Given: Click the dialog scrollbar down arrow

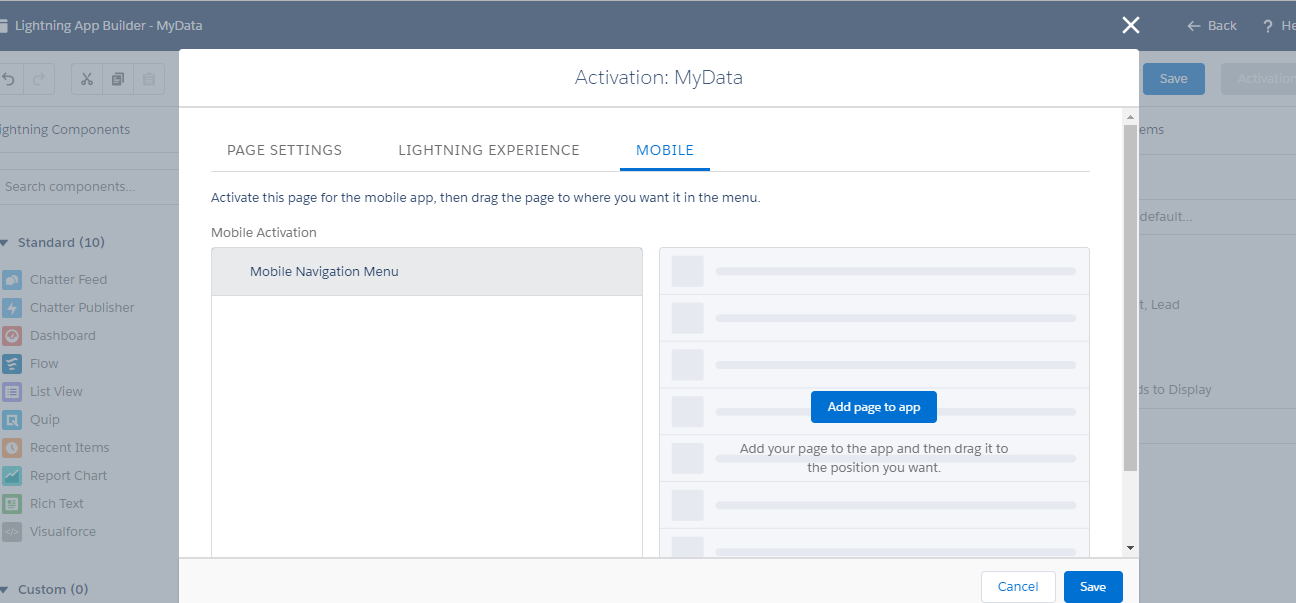Looking at the screenshot, I should [1130, 548].
